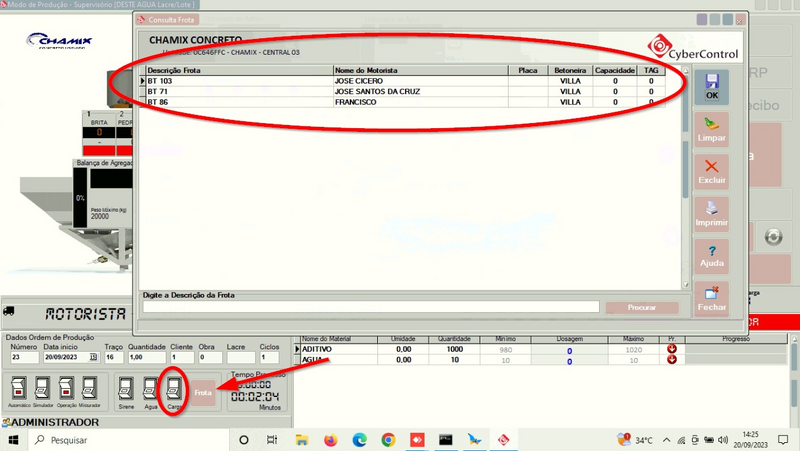Click the fleet description search field

[370, 308]
